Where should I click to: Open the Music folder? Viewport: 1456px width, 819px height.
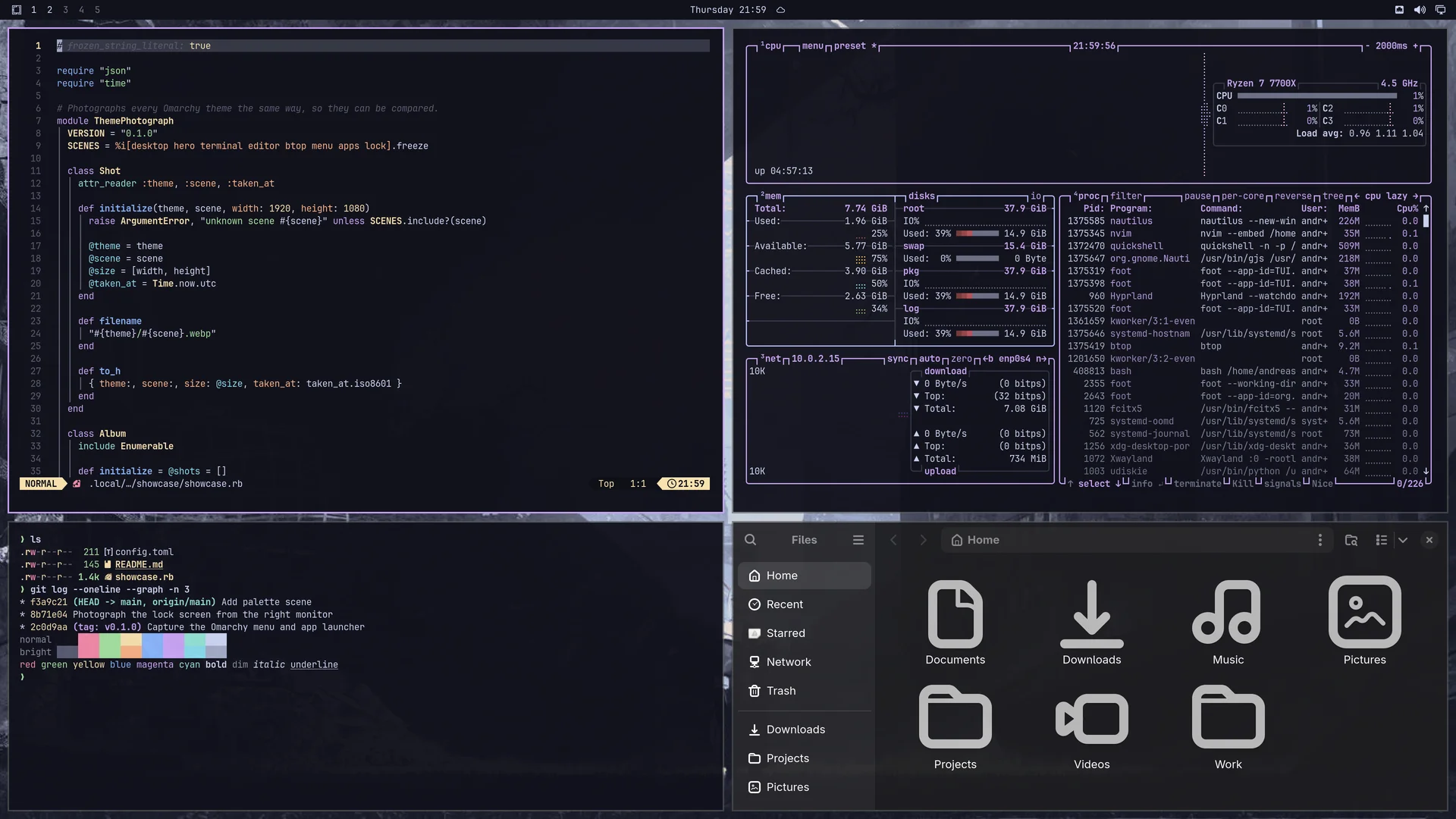click(x=1228, y=623)
